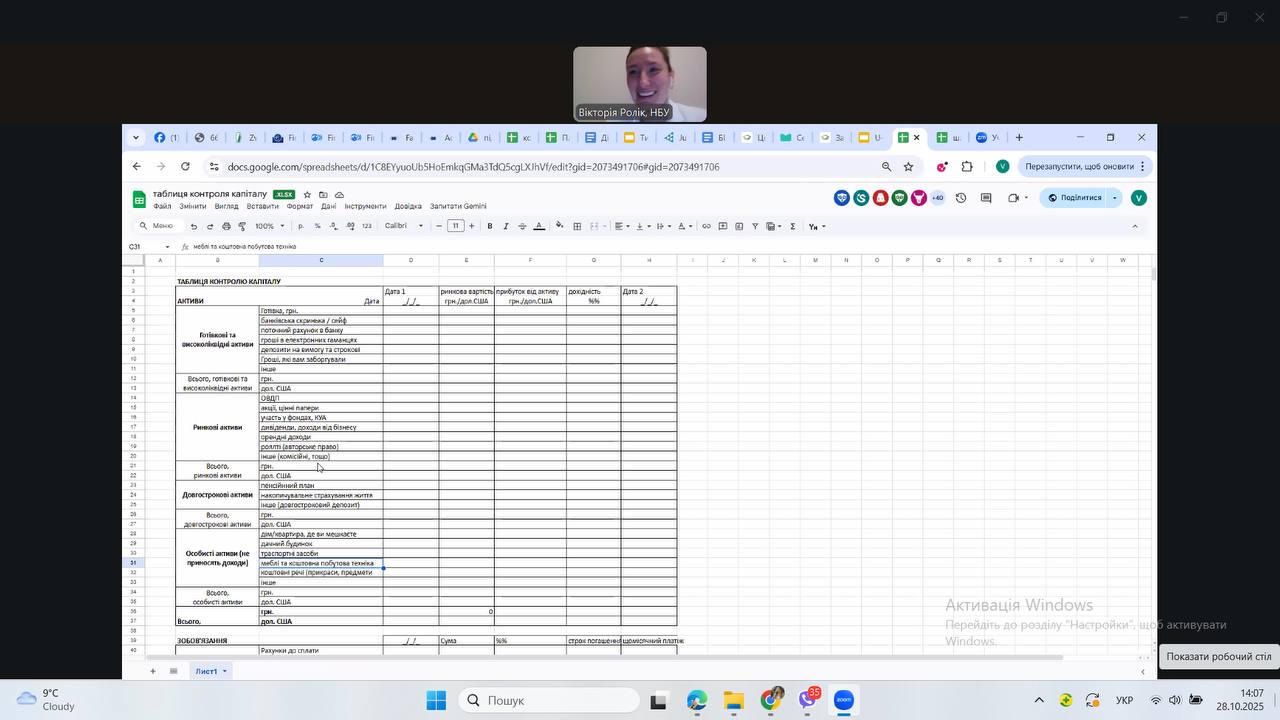Click the Поділитися share button
Image resolution: width=1280 pixels, height=720 pixels.
click(1075, 198)
